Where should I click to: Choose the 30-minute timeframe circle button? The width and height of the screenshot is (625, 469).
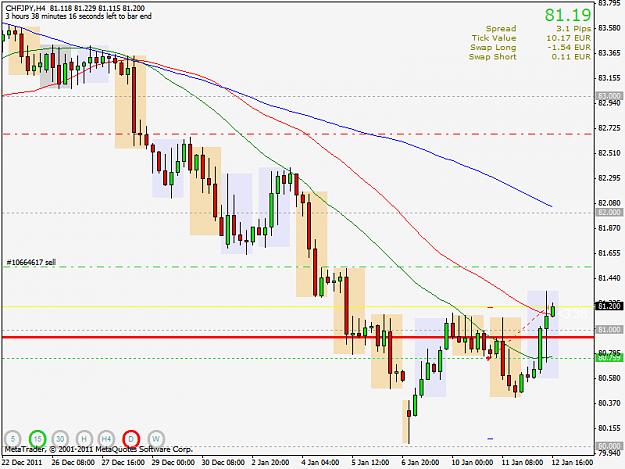tap(60, 439)
